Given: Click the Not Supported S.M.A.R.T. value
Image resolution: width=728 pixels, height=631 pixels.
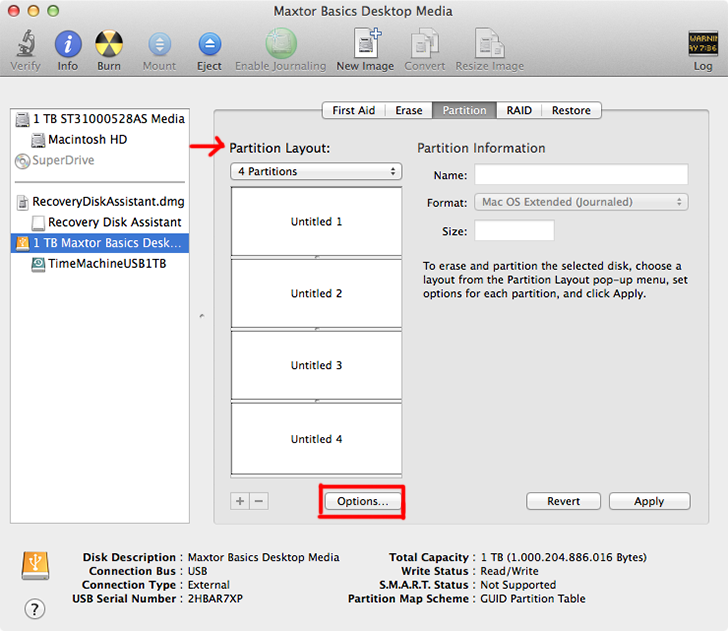Looking at the screenshot, I should [518, 585].
